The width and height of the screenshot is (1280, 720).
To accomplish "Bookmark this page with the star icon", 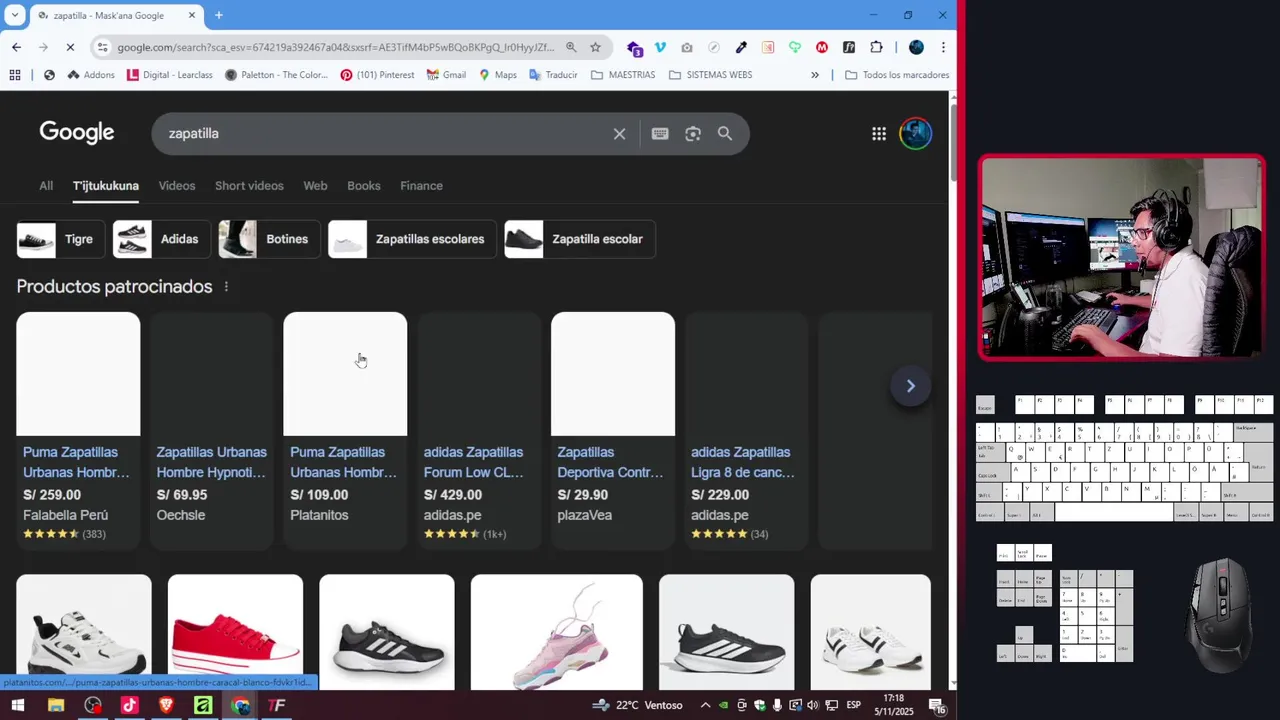I will [595, 47].
